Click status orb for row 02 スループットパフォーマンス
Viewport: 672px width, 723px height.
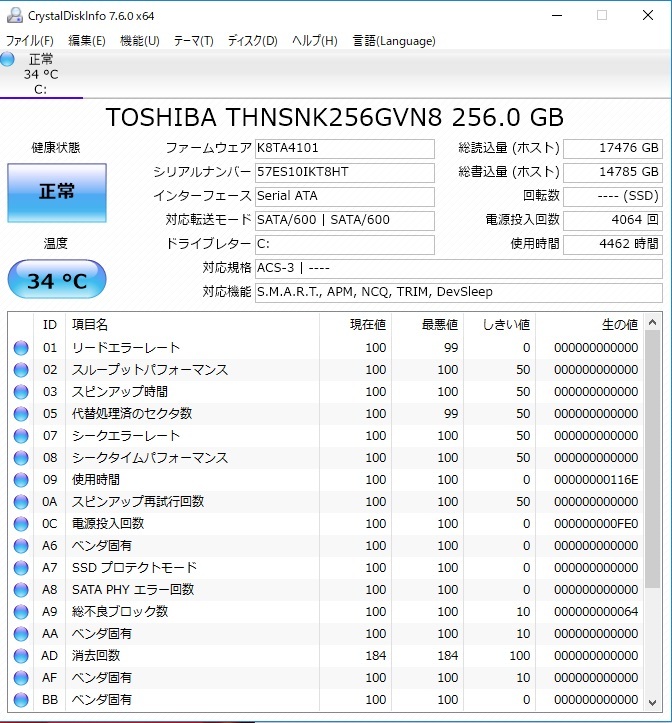[x=21, y=370]
